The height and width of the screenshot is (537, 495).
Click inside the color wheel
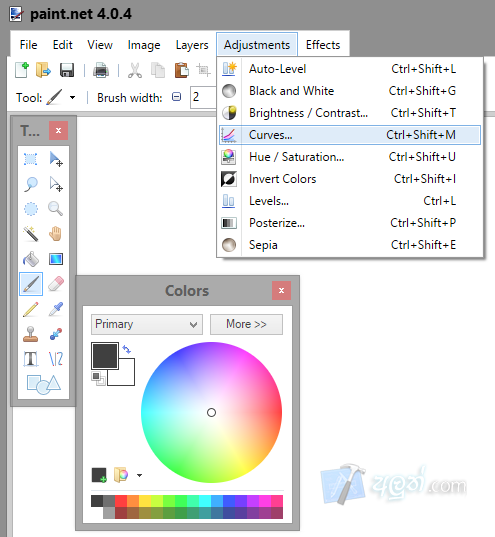[x=211, y=412]
